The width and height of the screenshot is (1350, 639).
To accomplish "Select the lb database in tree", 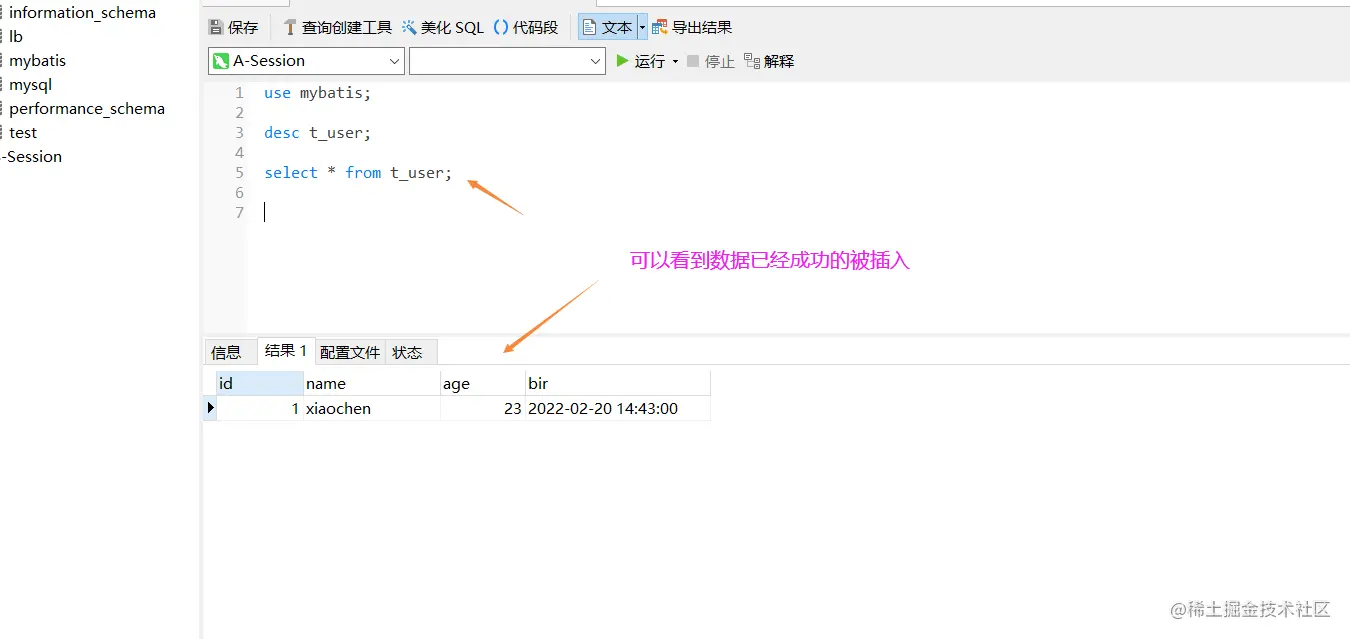I will 16,37.
